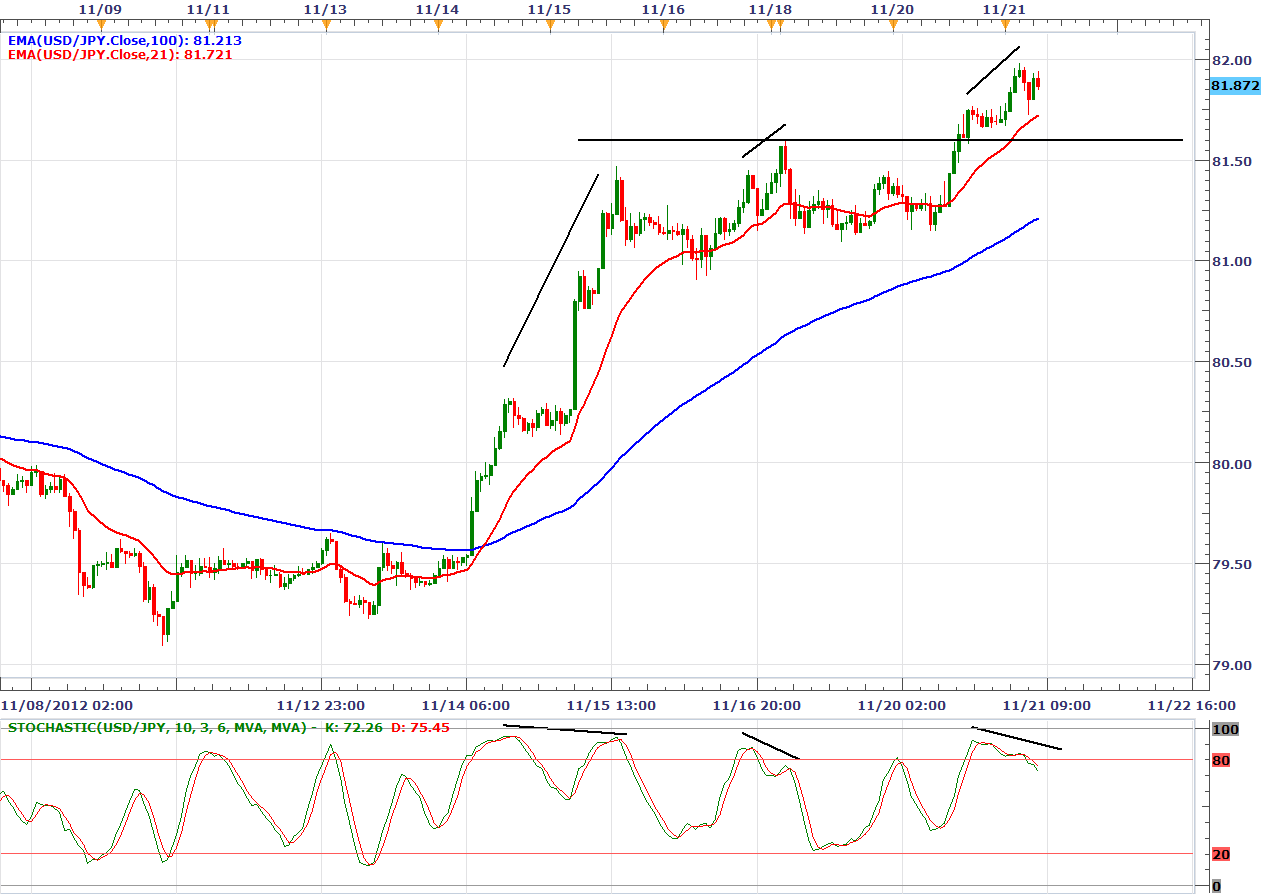1274x894 pixels.
Task: Click the orange marker under 11/15
Action: coord(549,25)
